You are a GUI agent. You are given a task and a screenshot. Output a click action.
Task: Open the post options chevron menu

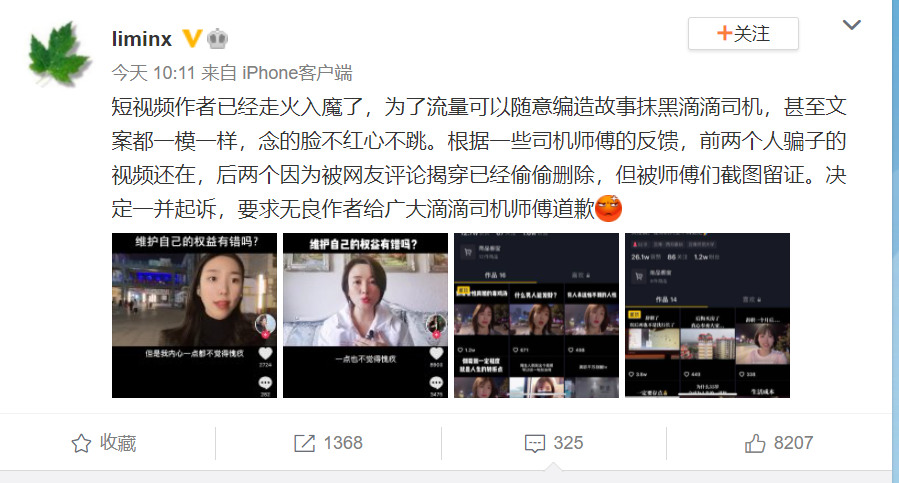click(x=852, y=25)
